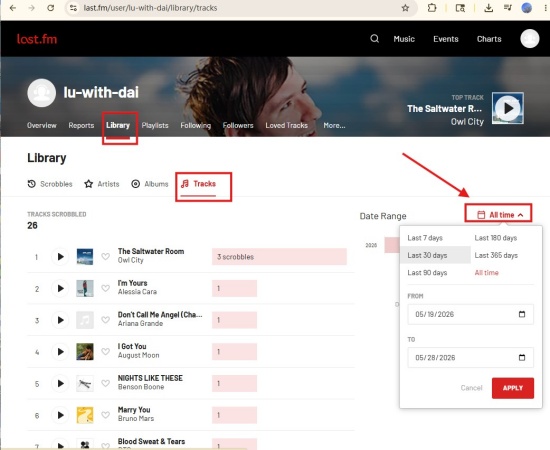Bookmark this page with the star icon
550x450 pixels.
pos(405,8)
